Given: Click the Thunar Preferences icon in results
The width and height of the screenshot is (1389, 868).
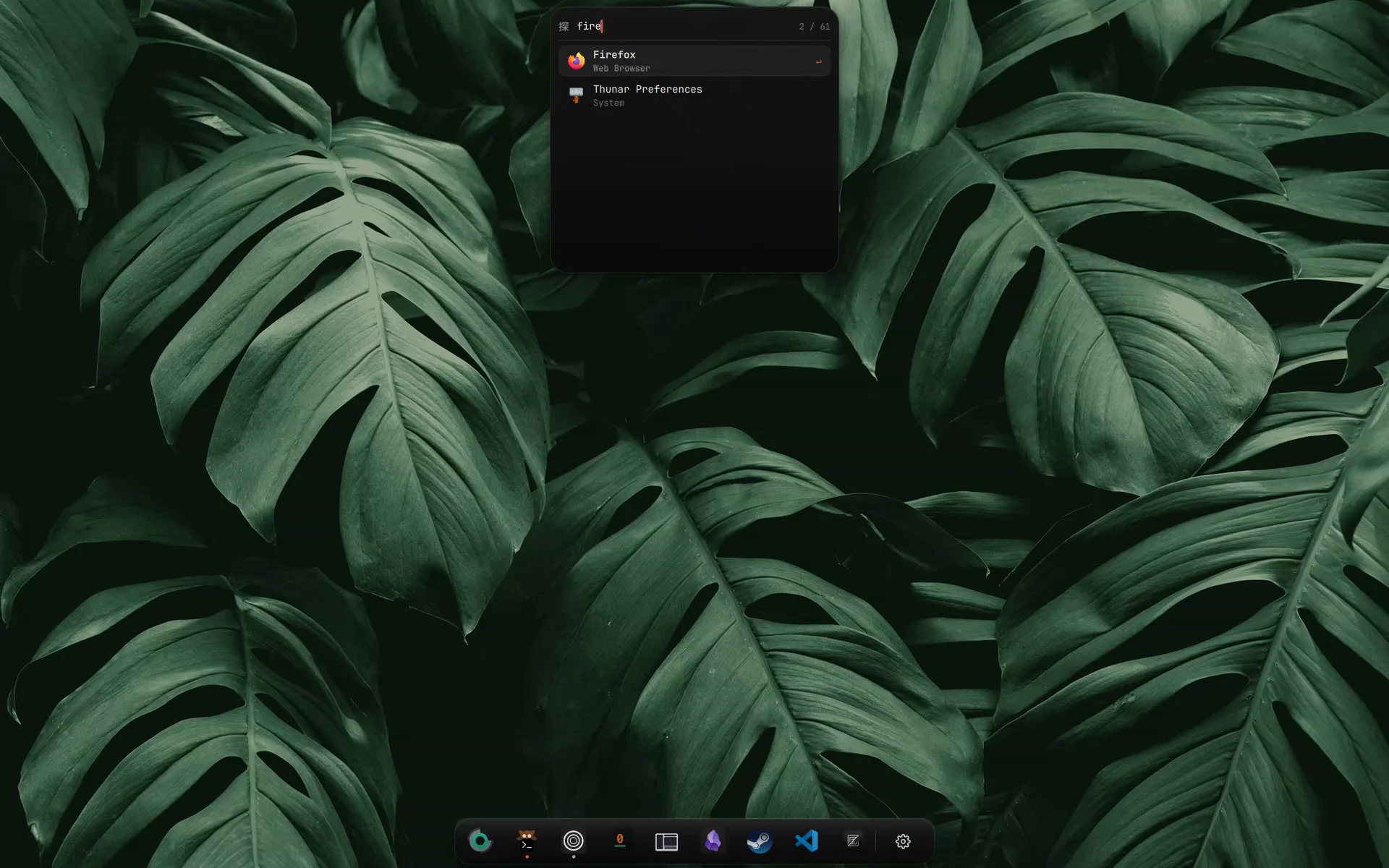Looking at the screenshot, I should tap(576, 95).
